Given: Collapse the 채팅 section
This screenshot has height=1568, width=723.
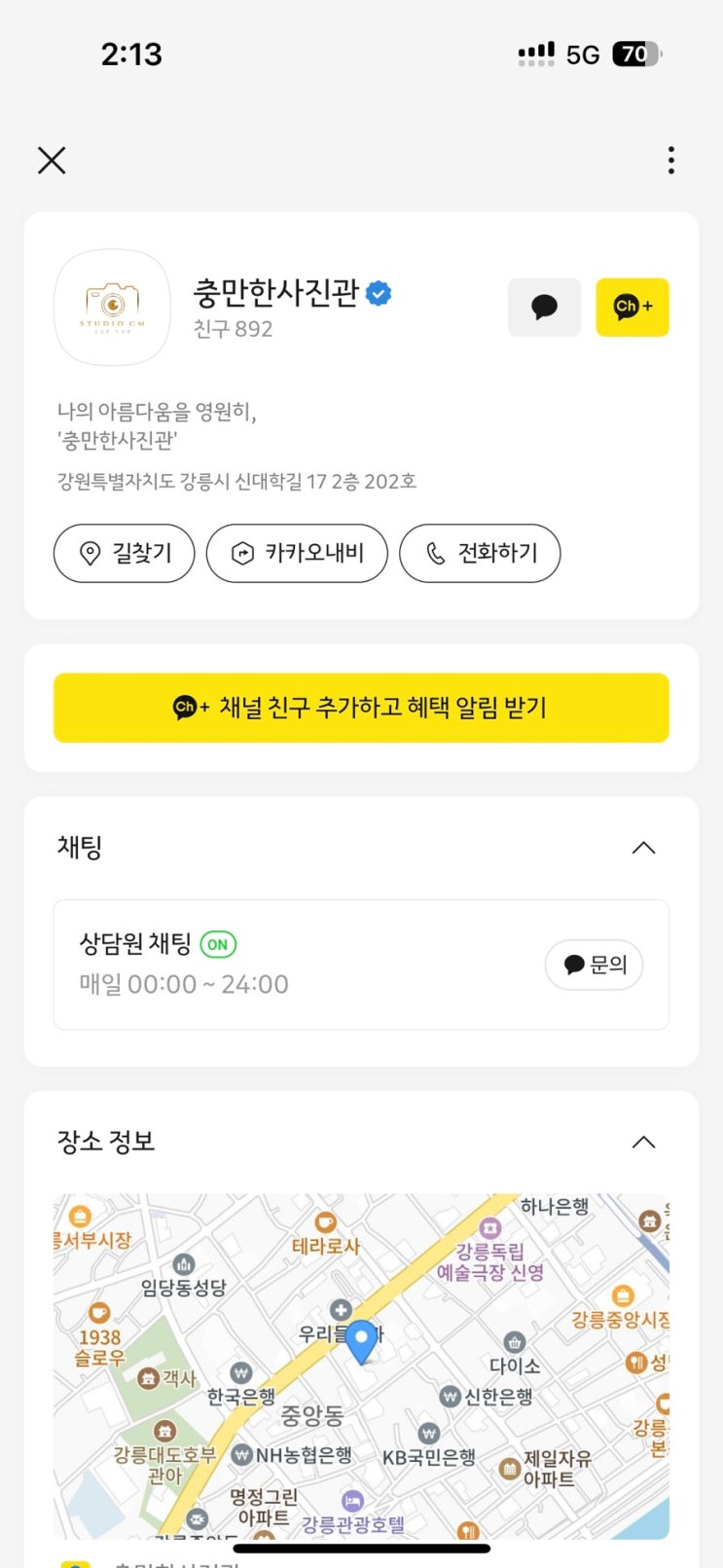Looking at the screenshot, I should pyautogui.click(x=643, y=848).
